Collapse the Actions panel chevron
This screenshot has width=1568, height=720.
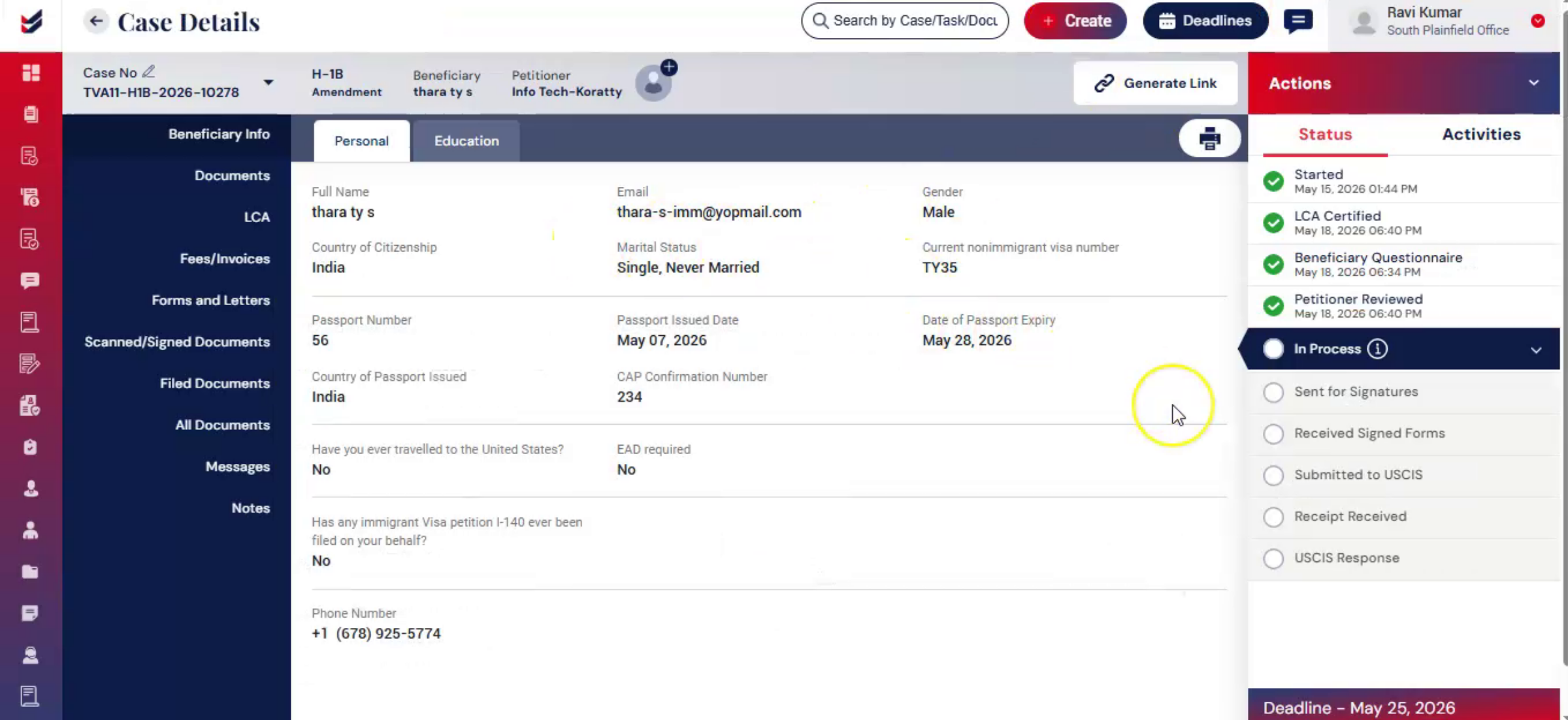[1533, 83]
